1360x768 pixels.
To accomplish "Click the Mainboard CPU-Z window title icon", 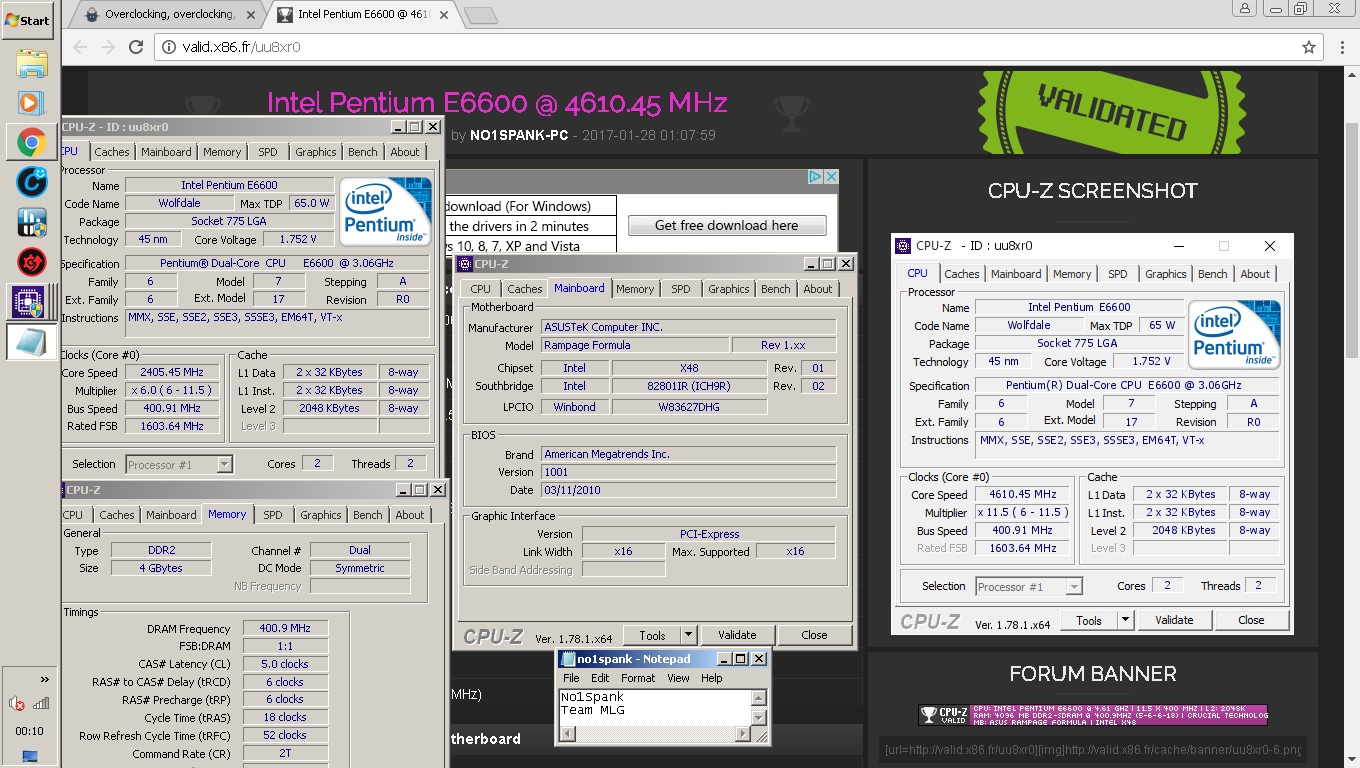I will point(465,264).
